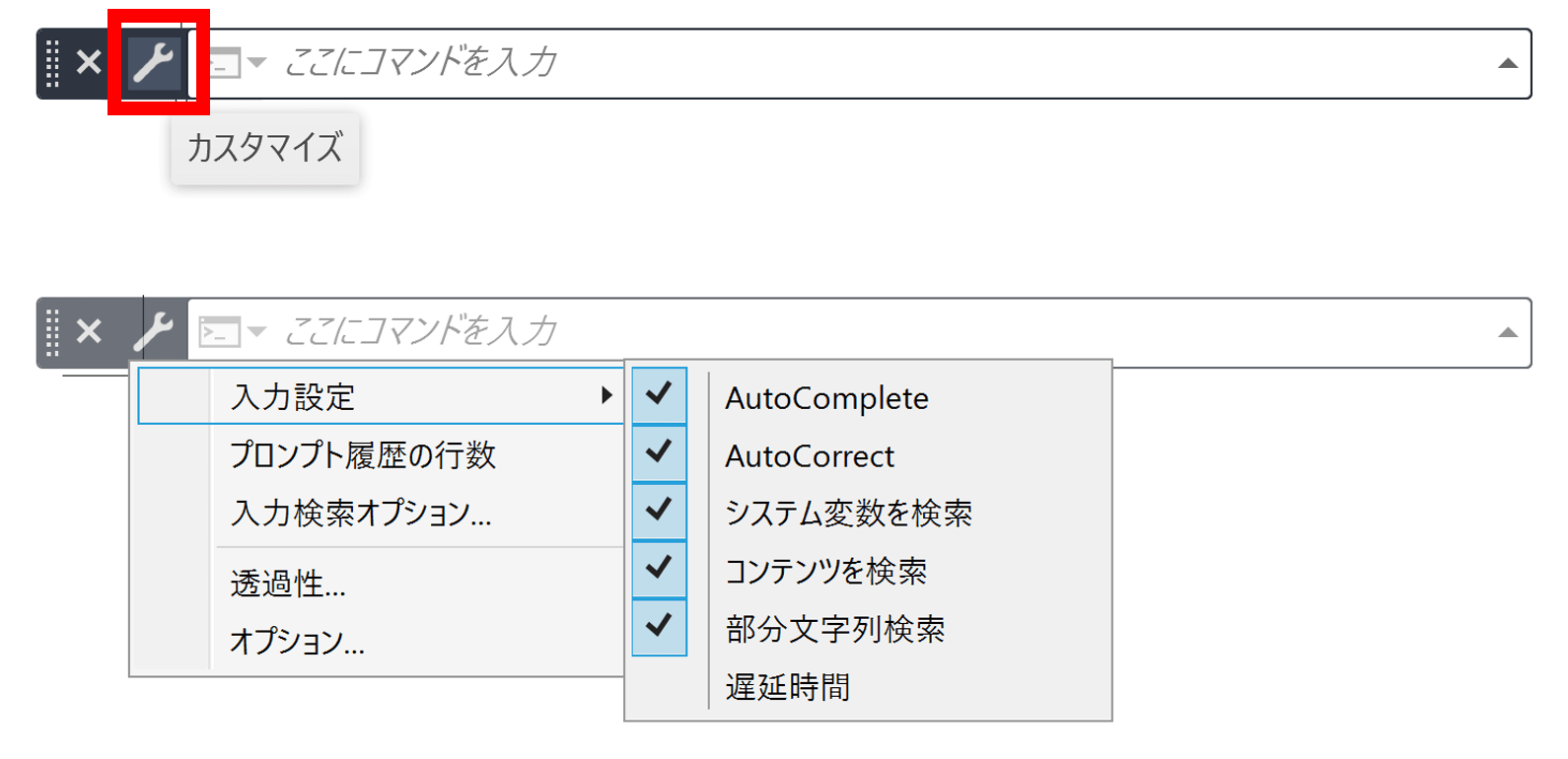
Task: Click the drag grip handle of lower command line
Action: pyautogui.click(x=52, y=332)
